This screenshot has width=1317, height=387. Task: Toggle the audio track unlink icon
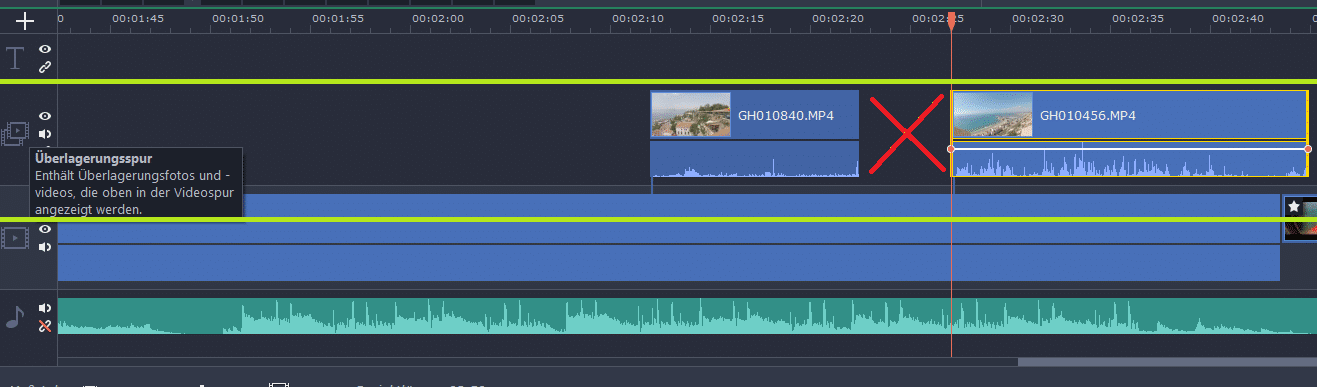point(45,326)
